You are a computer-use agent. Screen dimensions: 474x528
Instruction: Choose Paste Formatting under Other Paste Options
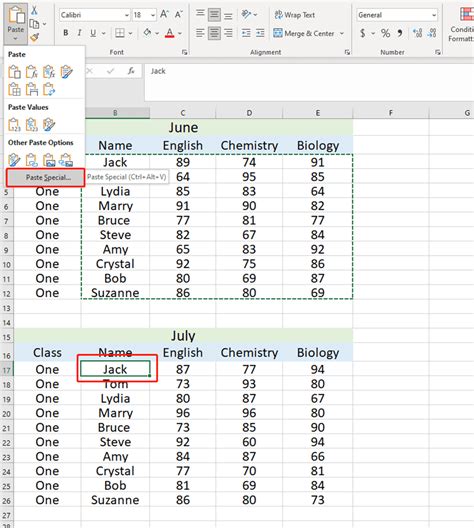tap(14, 160)
